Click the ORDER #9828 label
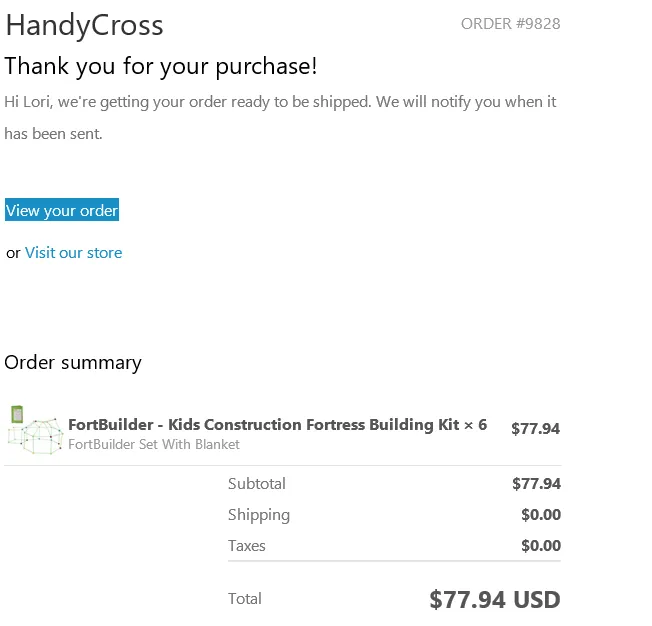The height and width of the screenshot is (626, 652). pos(511,24)
